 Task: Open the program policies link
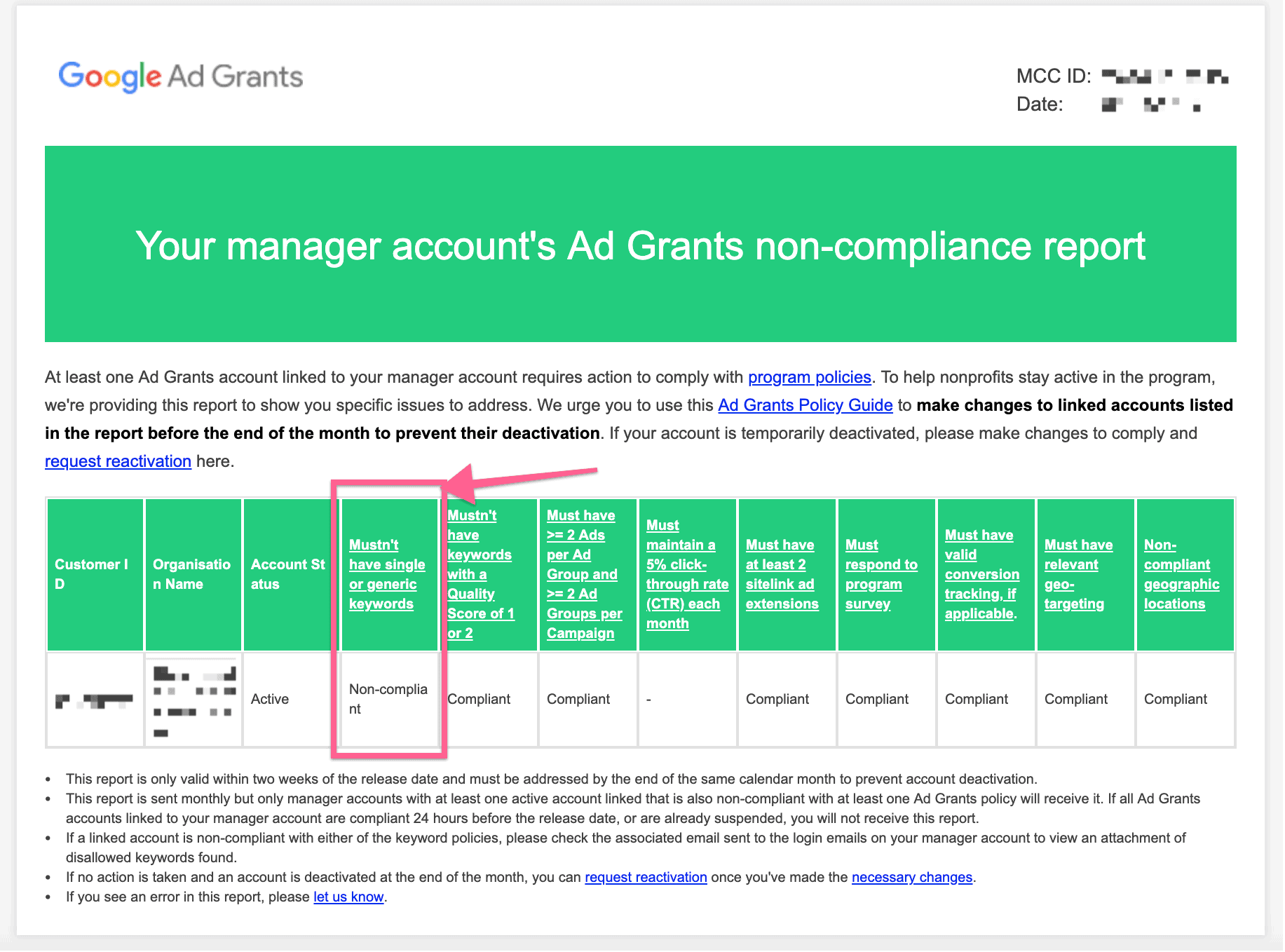809,377
